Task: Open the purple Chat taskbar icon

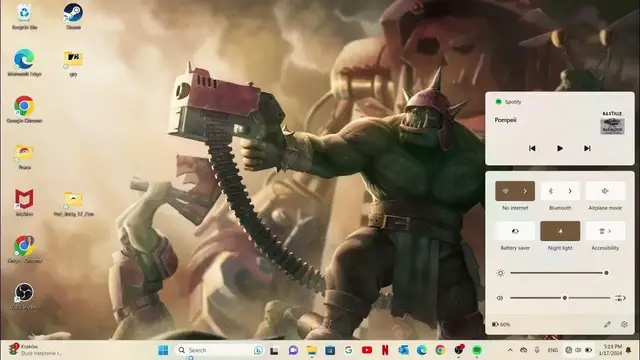Action: (x=293, y=350)
